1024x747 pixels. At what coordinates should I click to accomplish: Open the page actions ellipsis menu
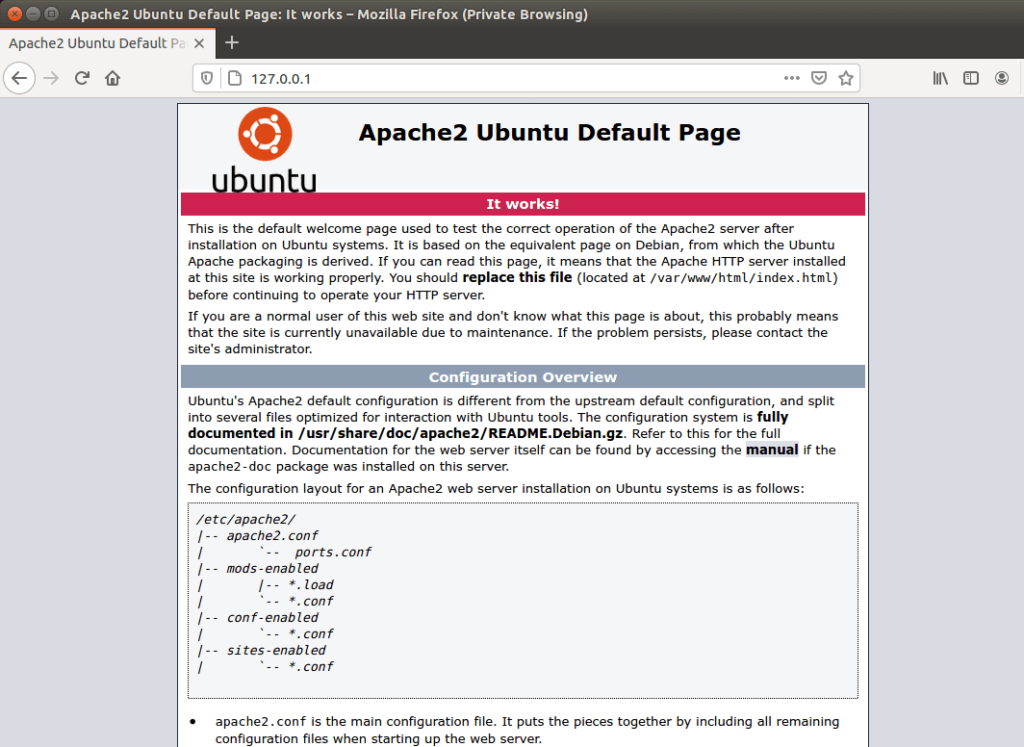(x=791, y=78)
